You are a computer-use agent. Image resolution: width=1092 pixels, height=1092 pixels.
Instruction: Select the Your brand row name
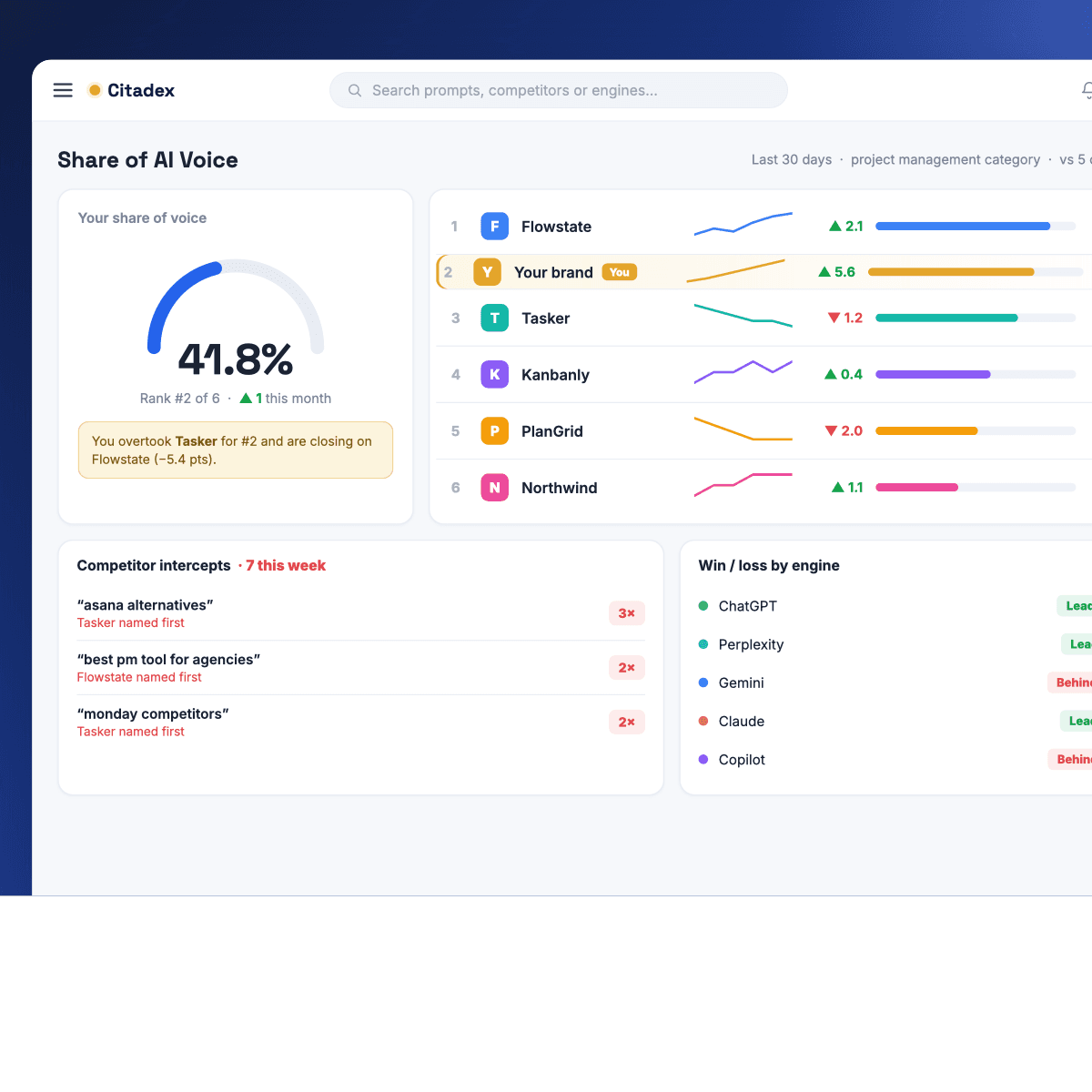pos(553,272)
